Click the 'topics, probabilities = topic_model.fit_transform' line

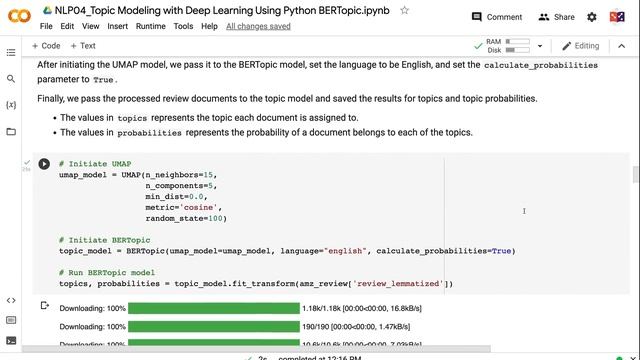point(256,283)
